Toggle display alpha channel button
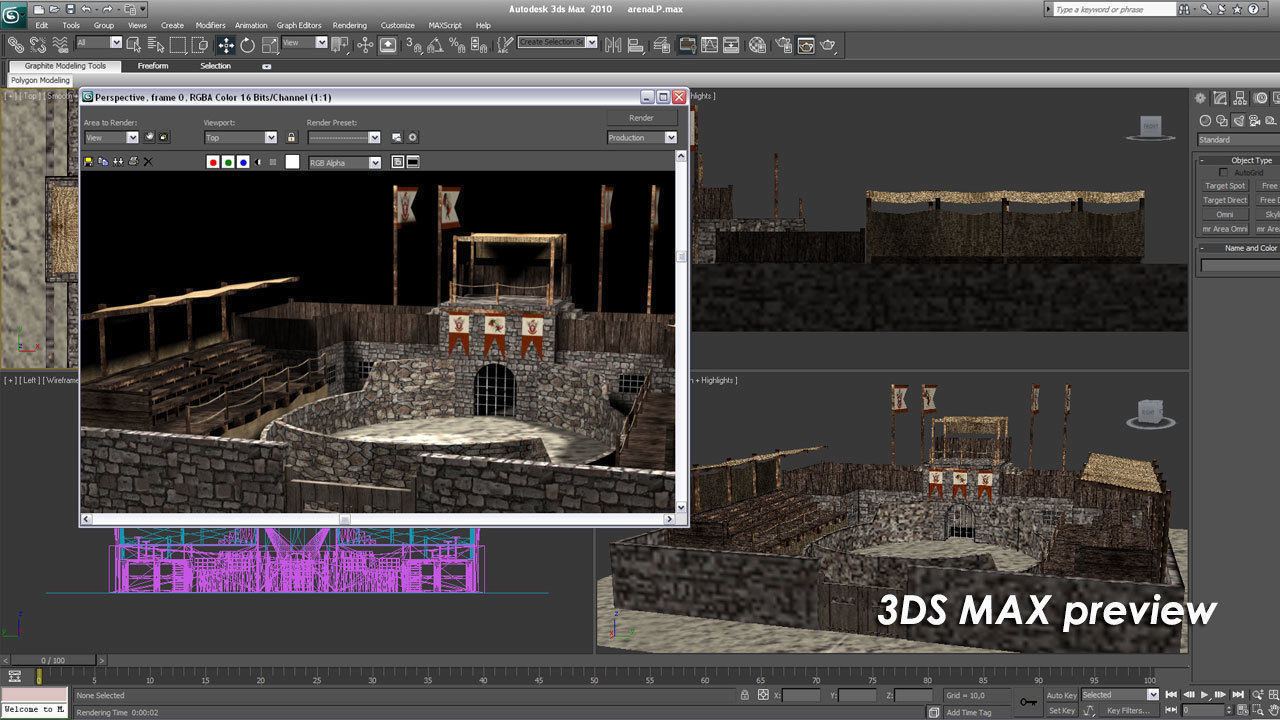 (x=258, y=162)
